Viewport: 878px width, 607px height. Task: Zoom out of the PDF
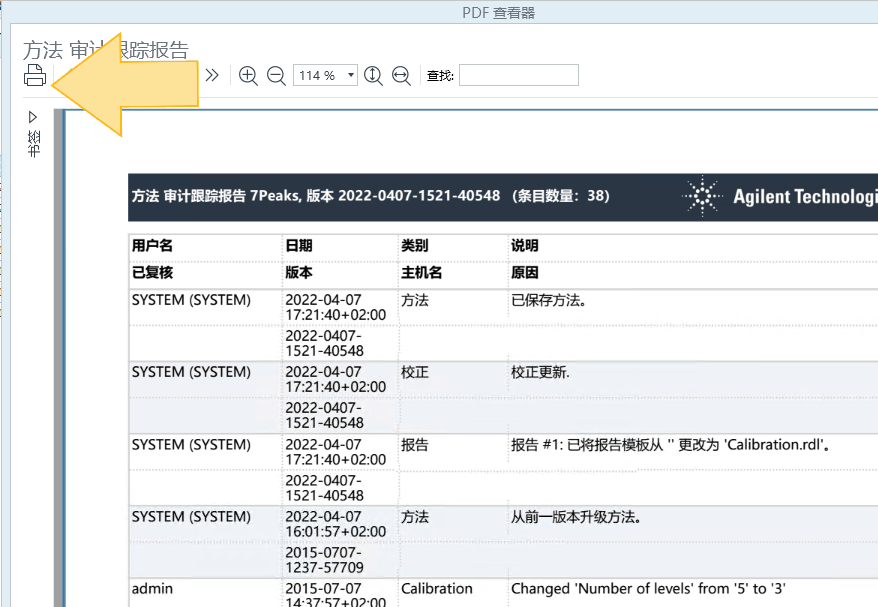coord(276,75)
